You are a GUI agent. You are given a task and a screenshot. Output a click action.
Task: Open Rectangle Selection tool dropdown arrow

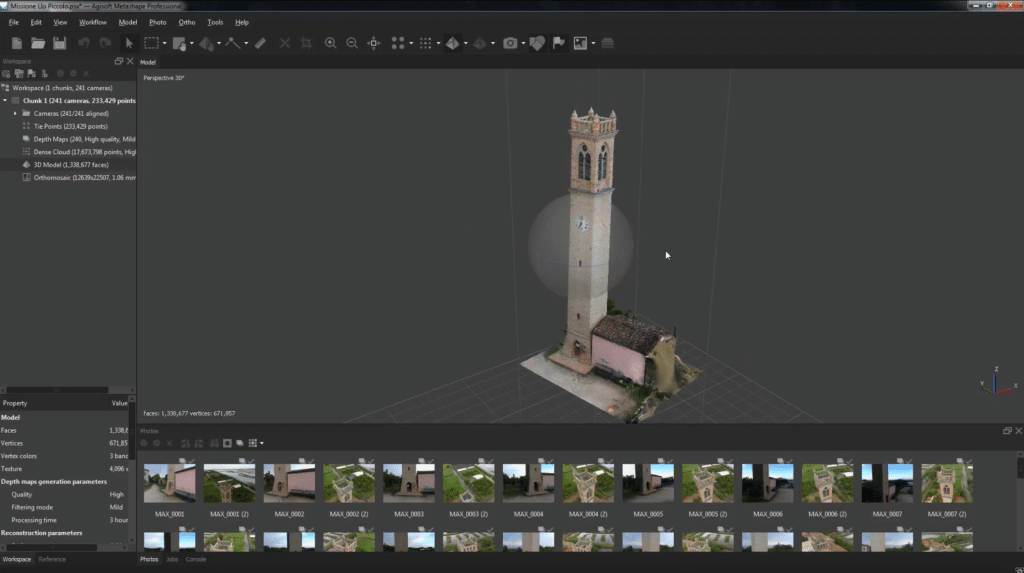tap(165, 44)
